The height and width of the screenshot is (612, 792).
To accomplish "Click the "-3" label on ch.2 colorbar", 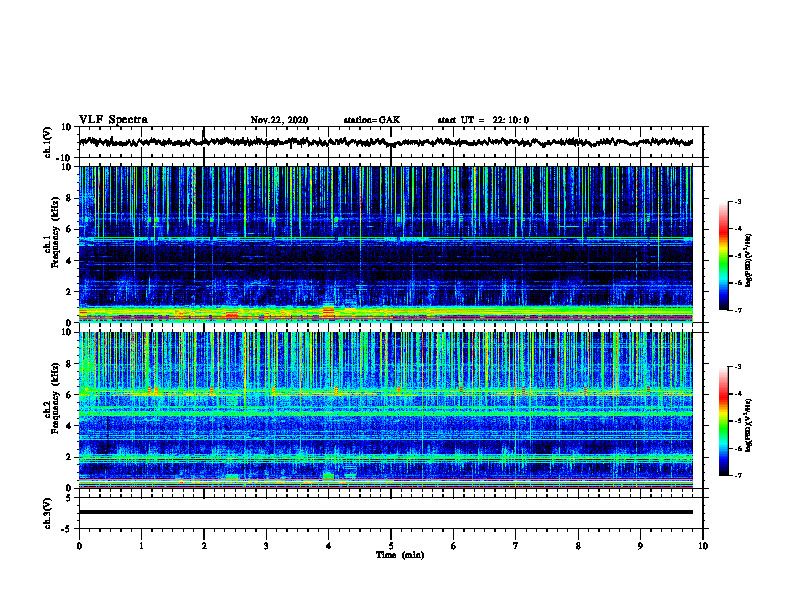I will pyautogui.click(x=738, y=367).
